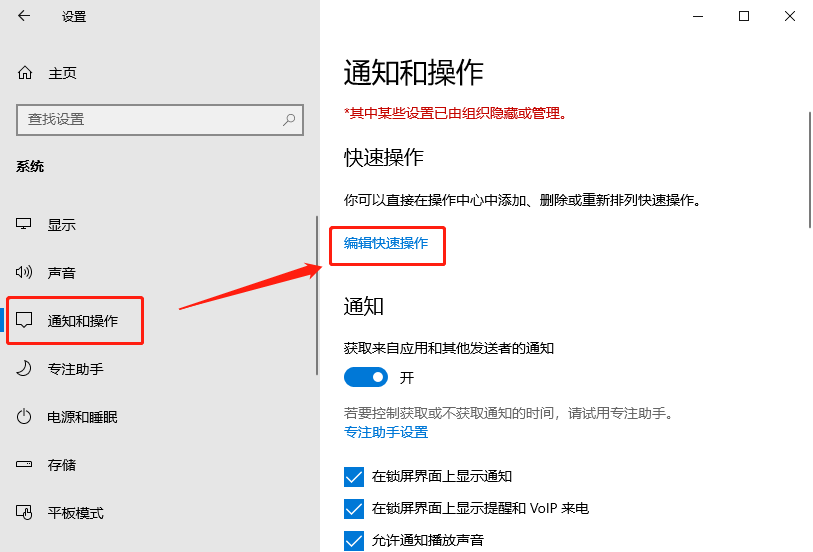Image resolution: width=813 pixels, height=552 pixels.
Task: Uncheck 允许通知播放声音
Action: point(354,541)
